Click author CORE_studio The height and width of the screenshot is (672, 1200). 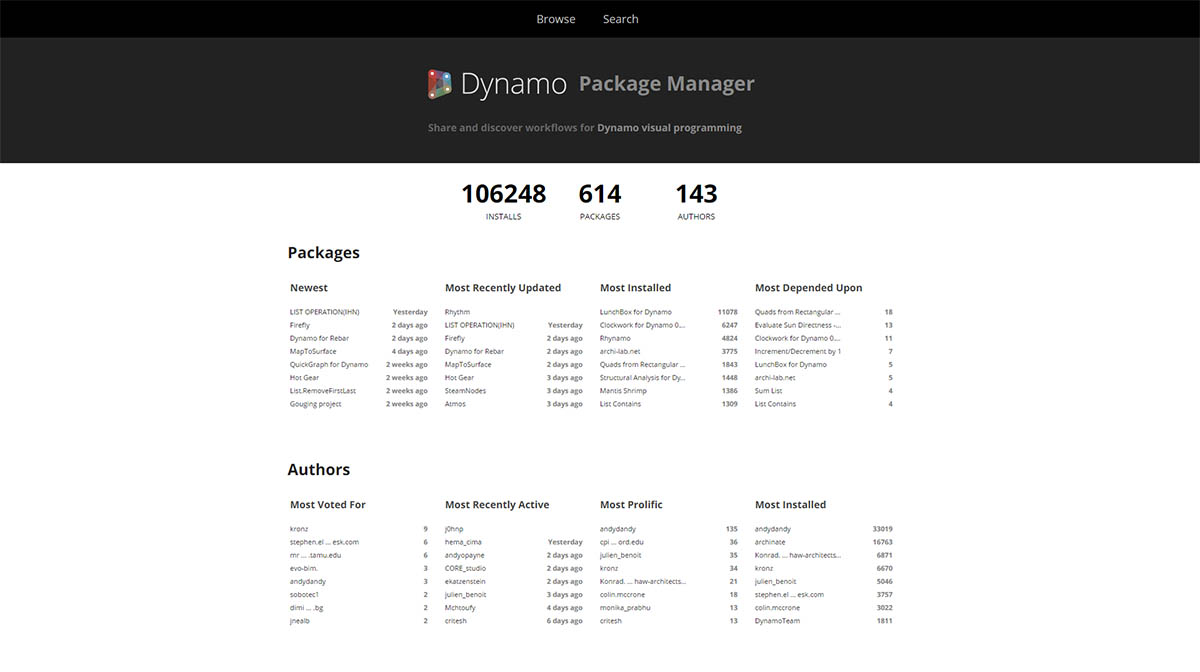pos(465,568)
